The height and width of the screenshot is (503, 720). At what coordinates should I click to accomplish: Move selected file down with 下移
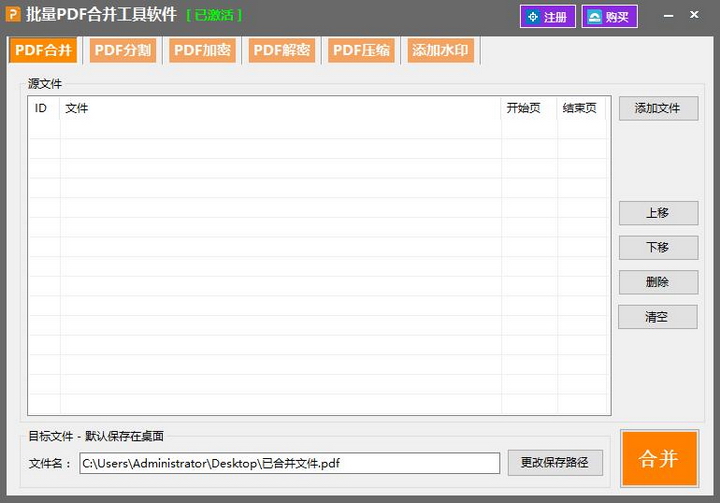pos(658,248)
